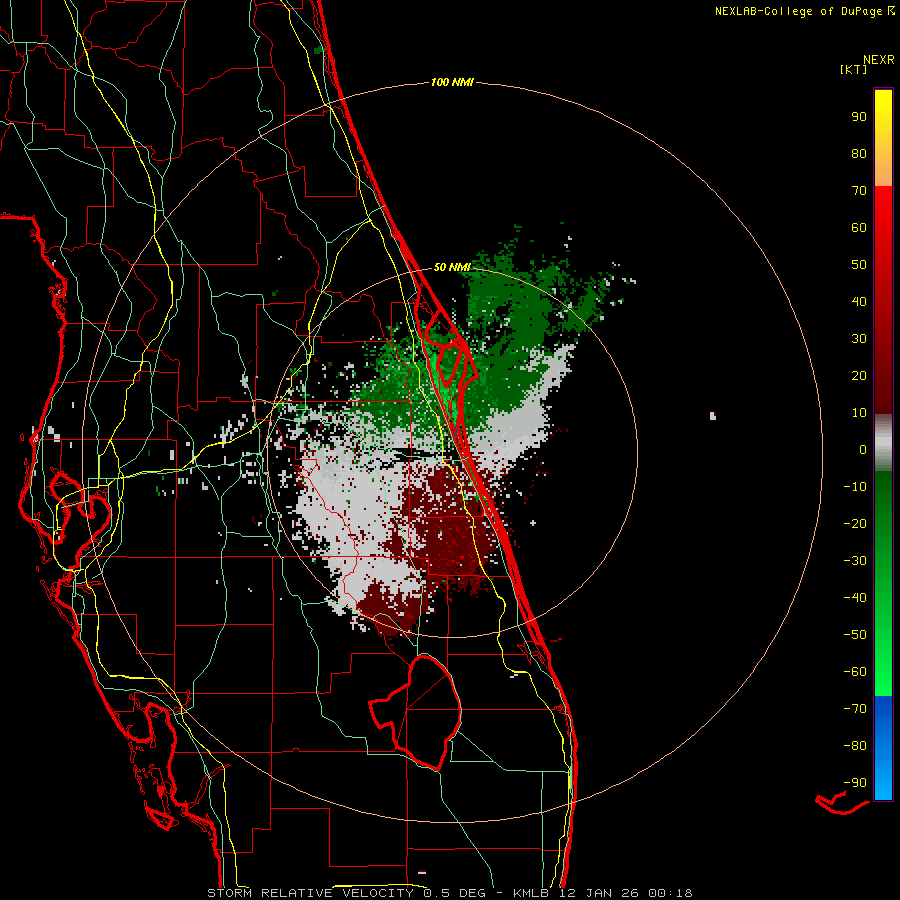Click the NEXR label above the color scale

[879, 60]
